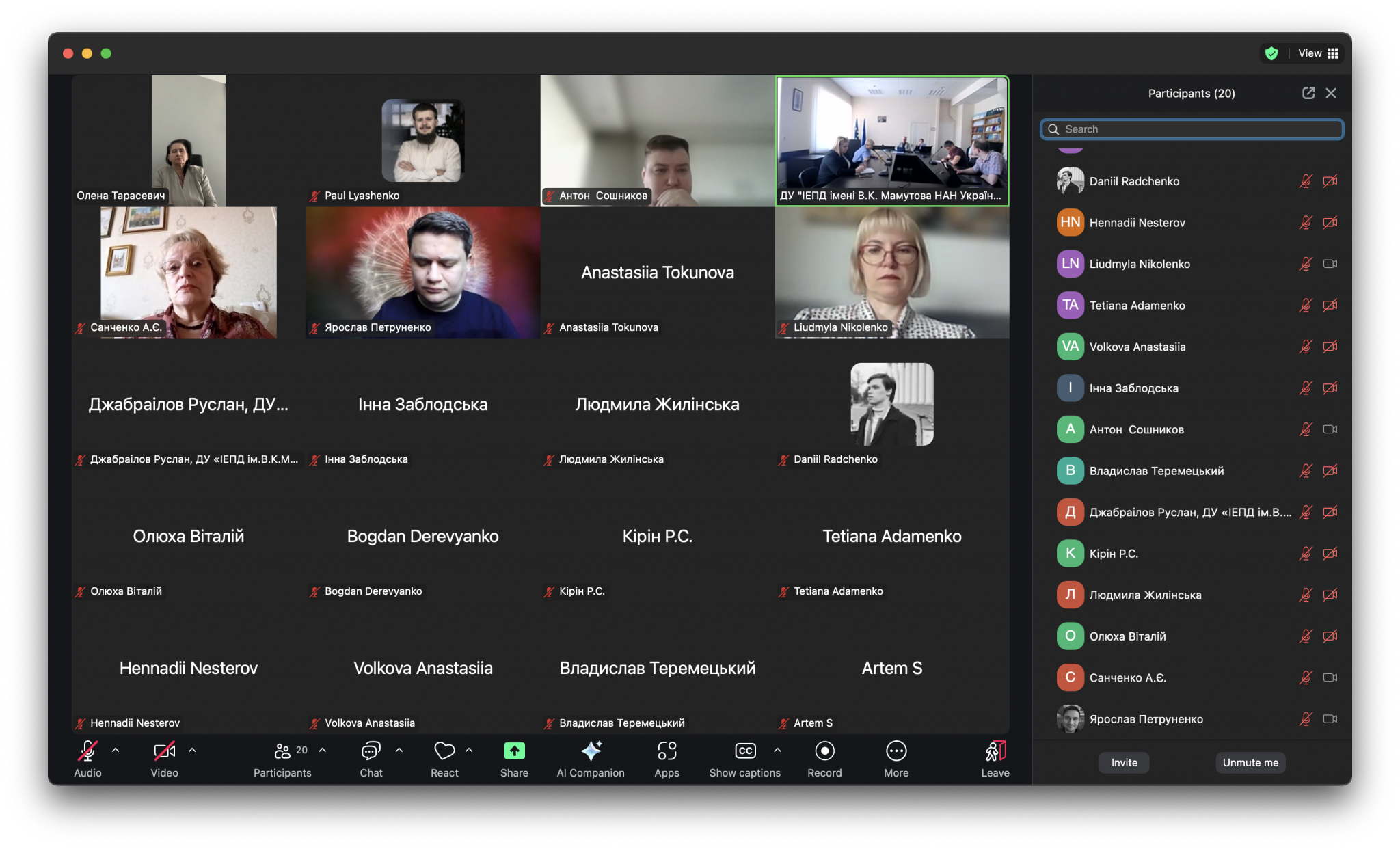1400x849 pixels.
Task: Click the Record button icon
Action: click(824, 751)
